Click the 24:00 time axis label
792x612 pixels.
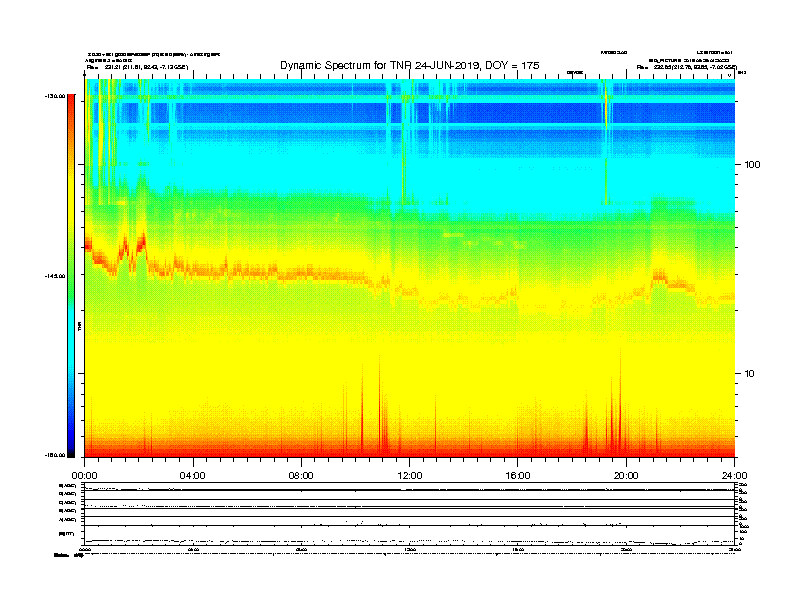pos(734,476)
